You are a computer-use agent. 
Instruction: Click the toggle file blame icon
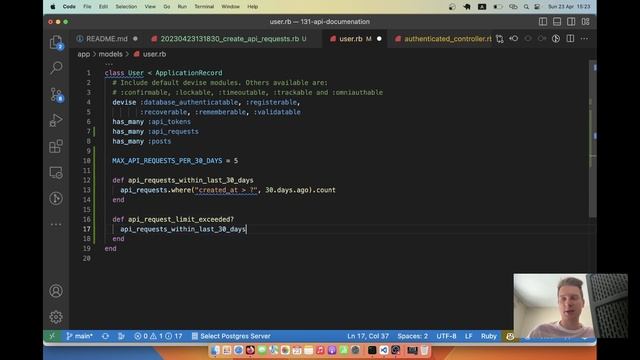pos(556,39)
